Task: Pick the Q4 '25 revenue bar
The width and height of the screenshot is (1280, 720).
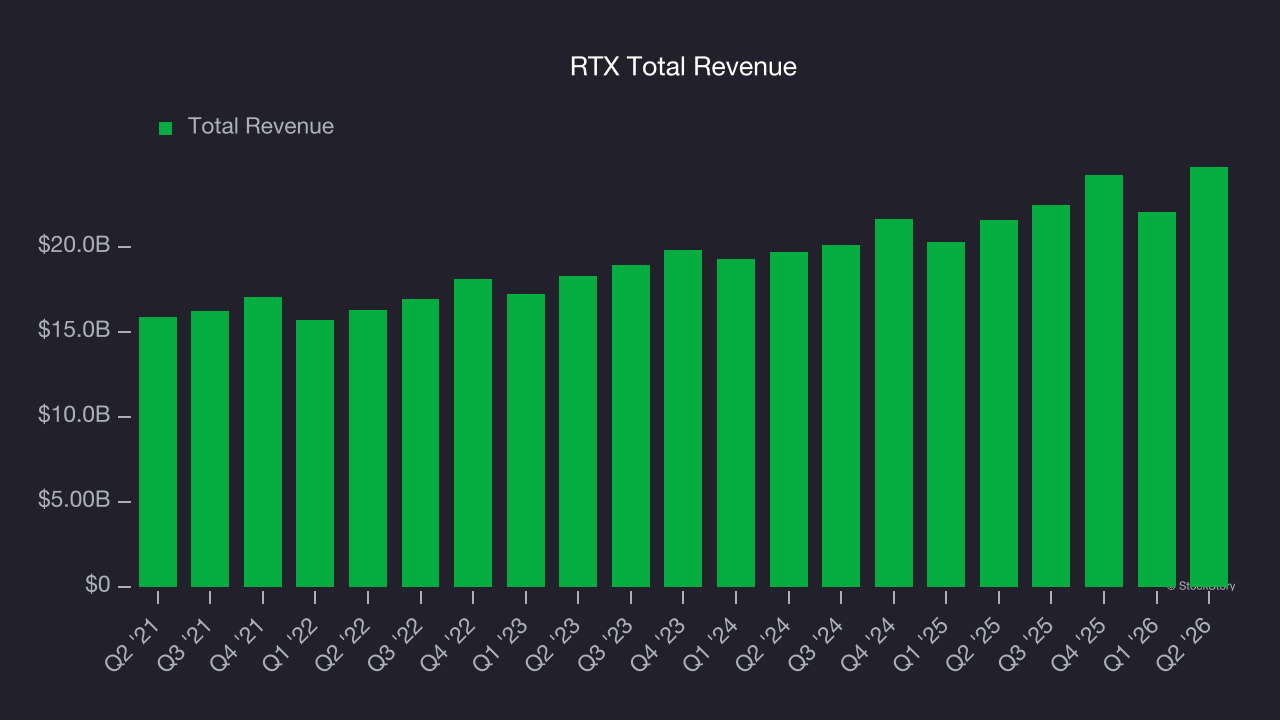Action: click(x=1104, y=381)
